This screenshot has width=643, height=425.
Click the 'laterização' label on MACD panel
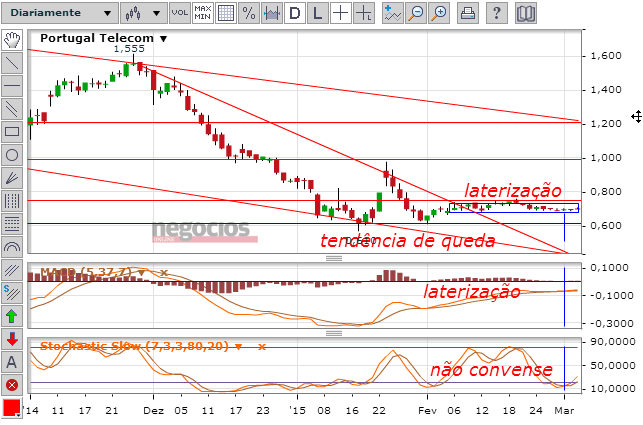472,292
